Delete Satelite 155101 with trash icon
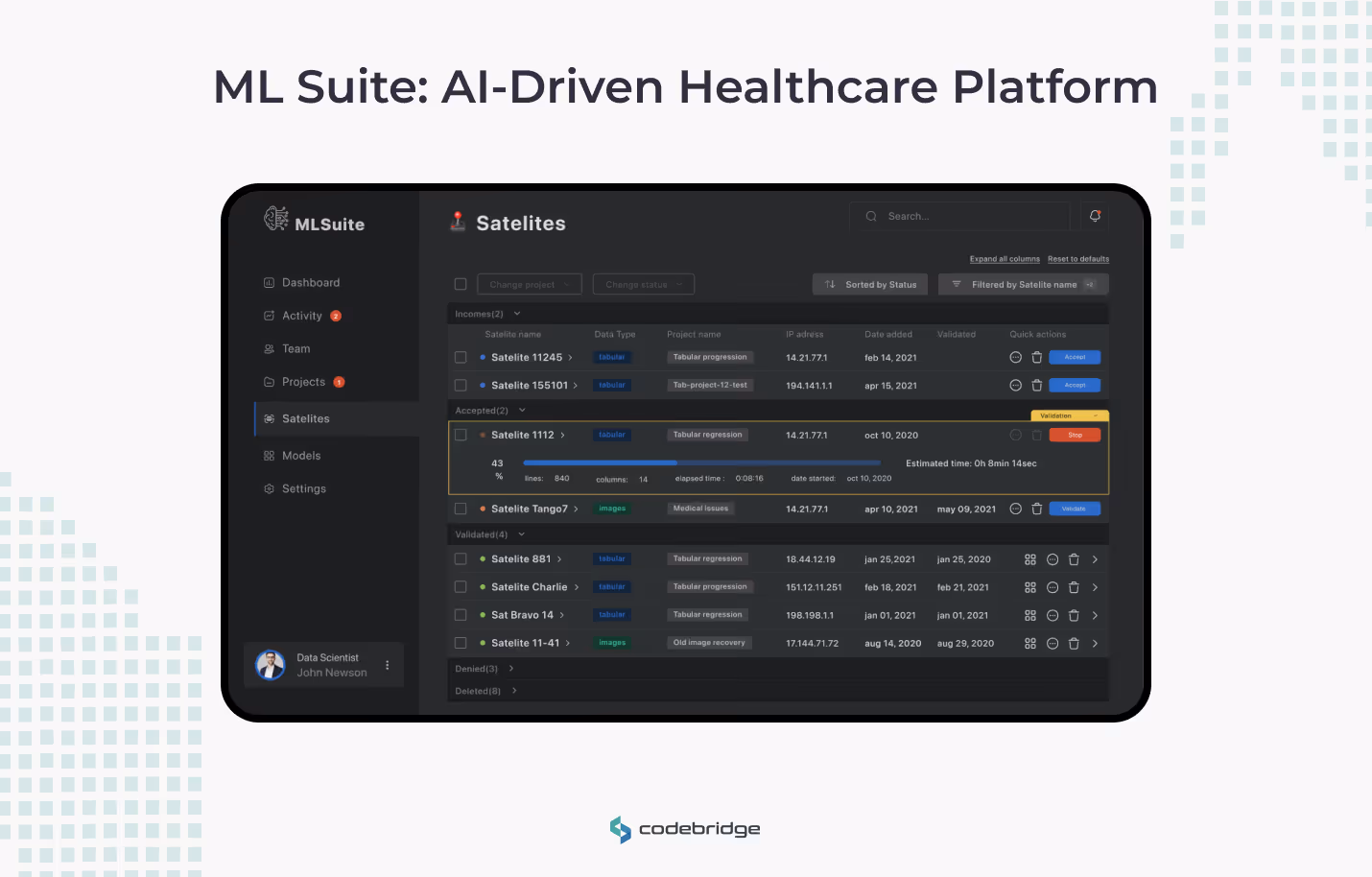 pyautogui.click(x=1036, y=385)
